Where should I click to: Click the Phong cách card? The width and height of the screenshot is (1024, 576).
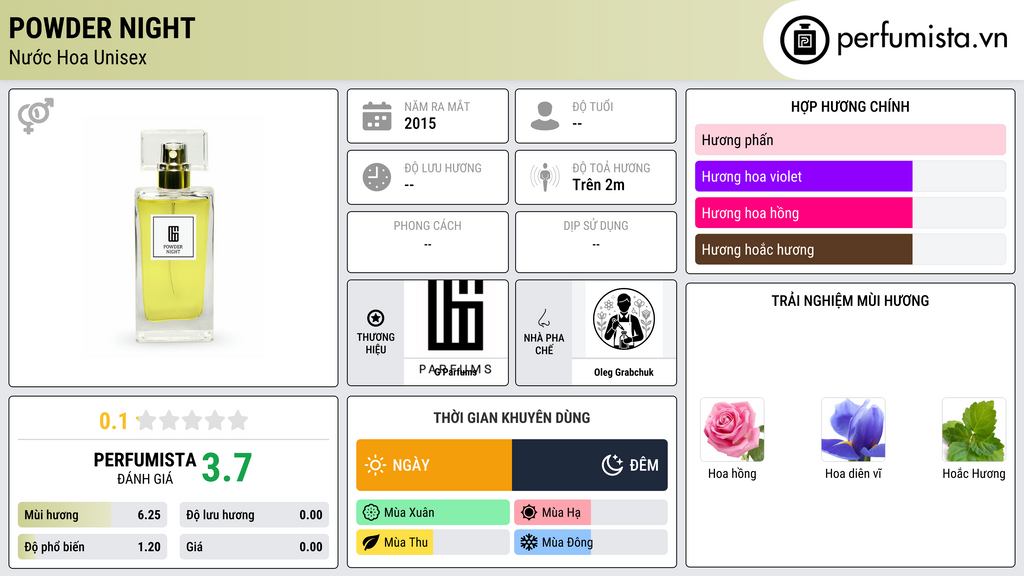428,242
